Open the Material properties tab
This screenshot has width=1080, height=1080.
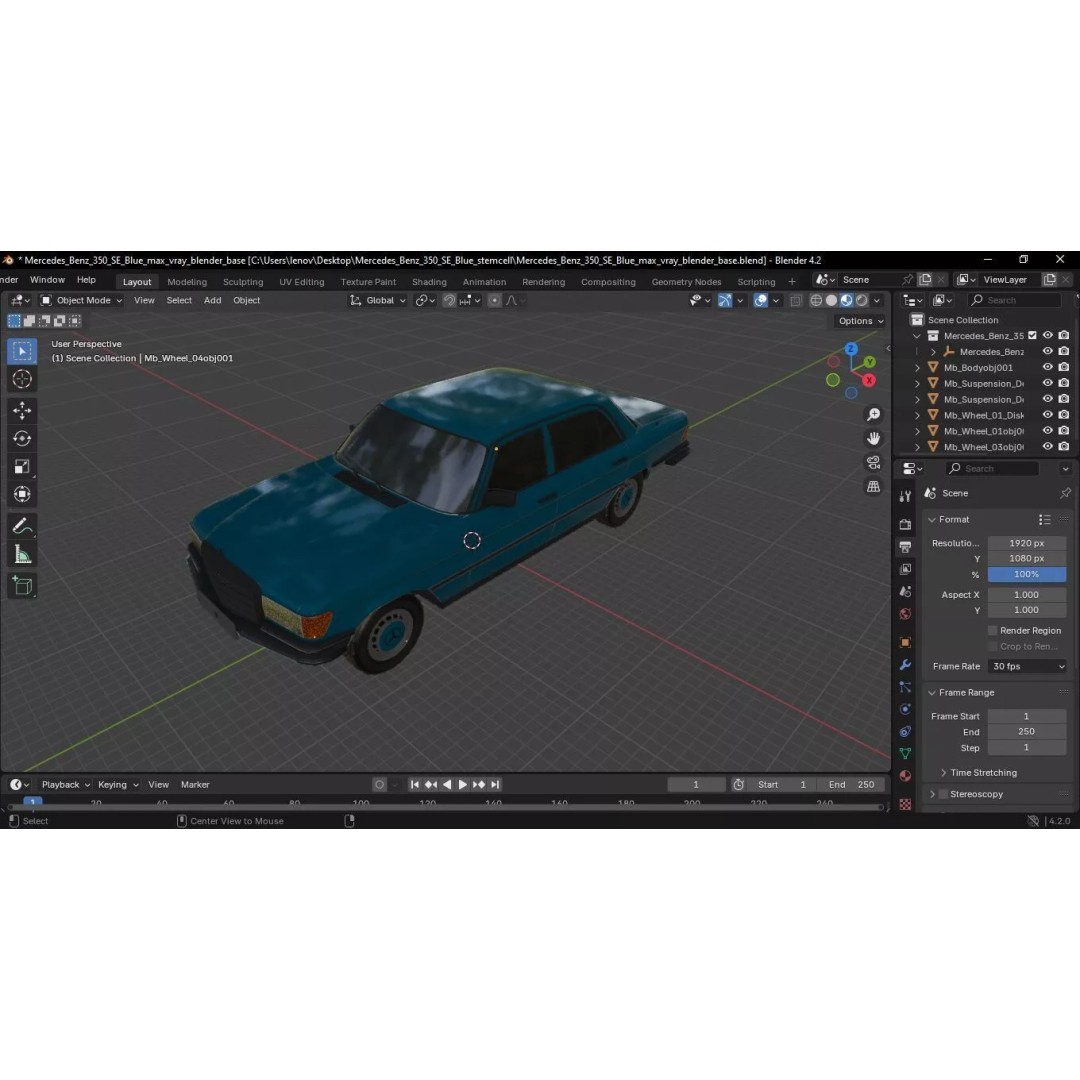pyautogui.click(x=906, y=776)
